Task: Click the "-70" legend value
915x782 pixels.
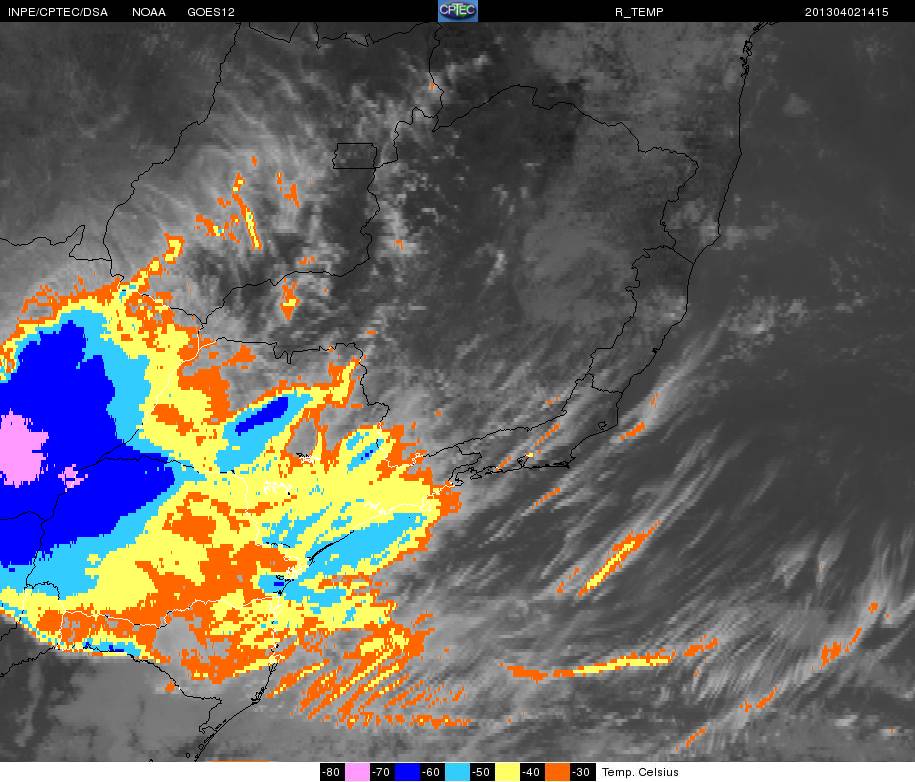Action: click(x=382, y=772)
